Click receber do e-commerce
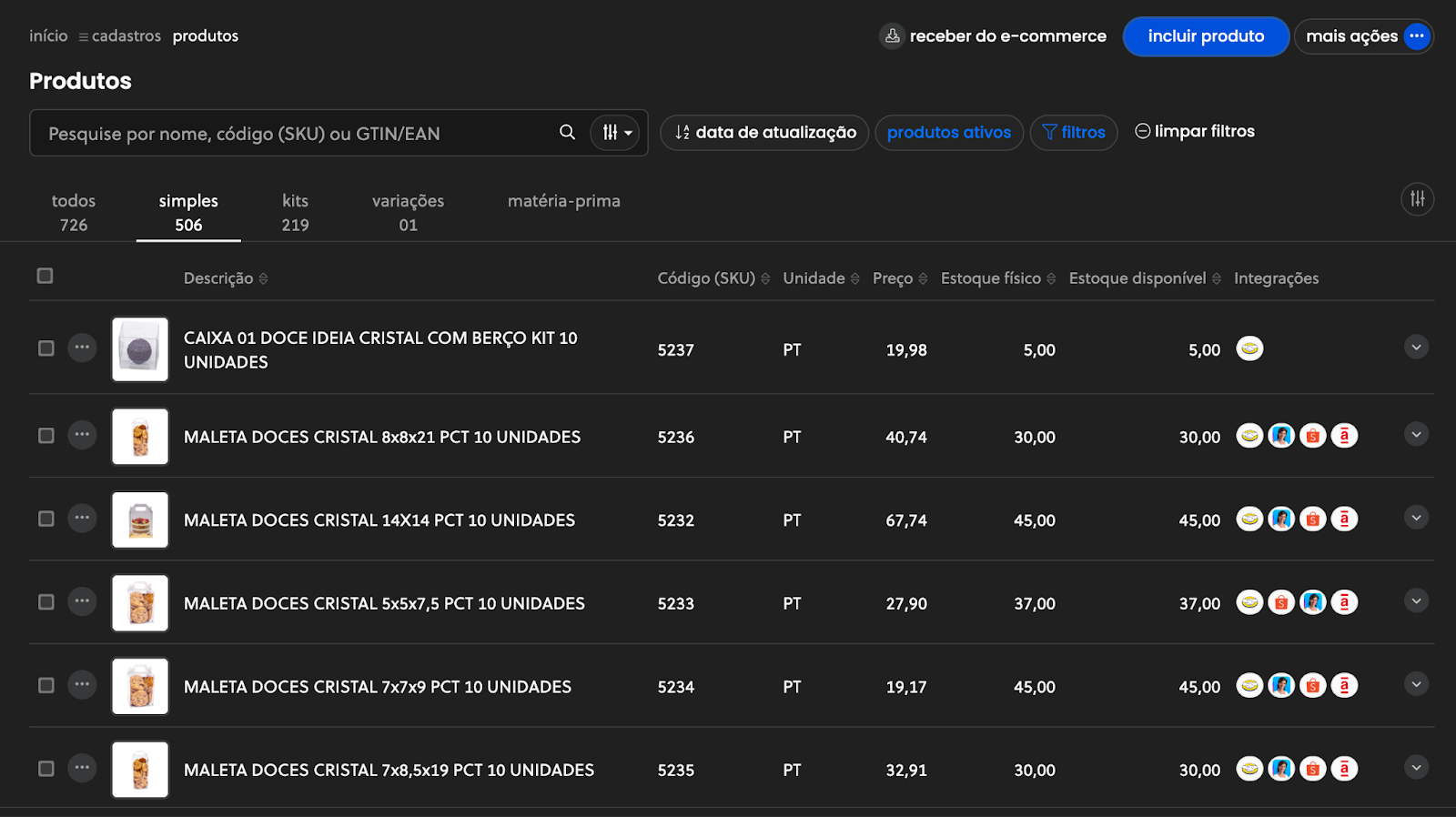This screenshot has height=817, width=1456. [993, 36]
